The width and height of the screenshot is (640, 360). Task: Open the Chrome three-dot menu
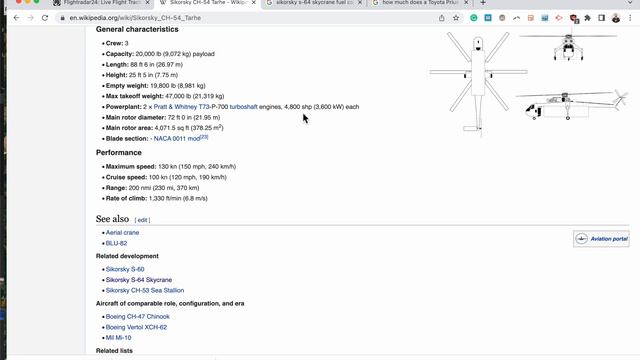pyautogui.click(x=630, y=18)
